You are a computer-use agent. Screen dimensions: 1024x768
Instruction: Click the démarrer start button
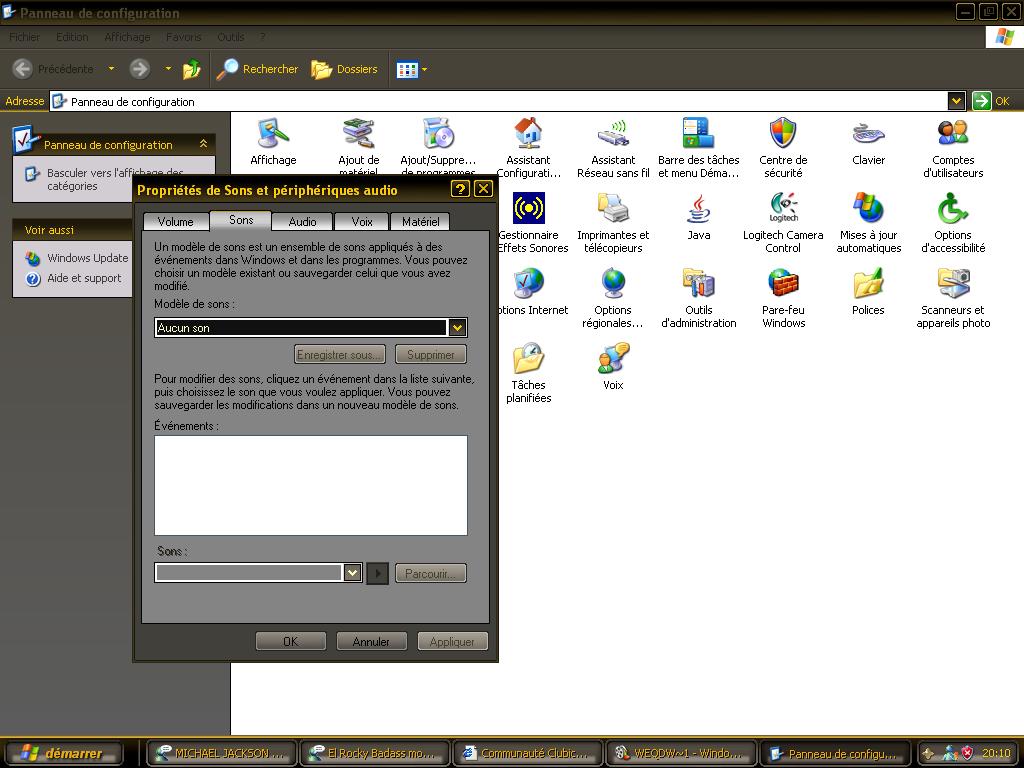pyautogui.click(x=62, y=753)
